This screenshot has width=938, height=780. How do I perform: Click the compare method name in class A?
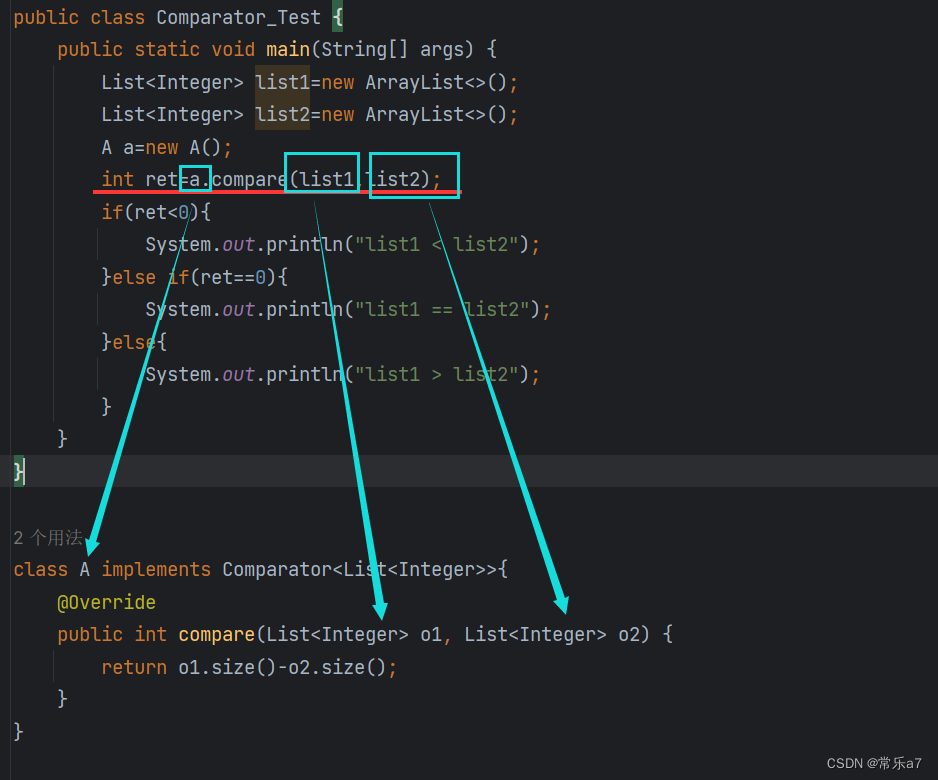(x=217, y=634)
